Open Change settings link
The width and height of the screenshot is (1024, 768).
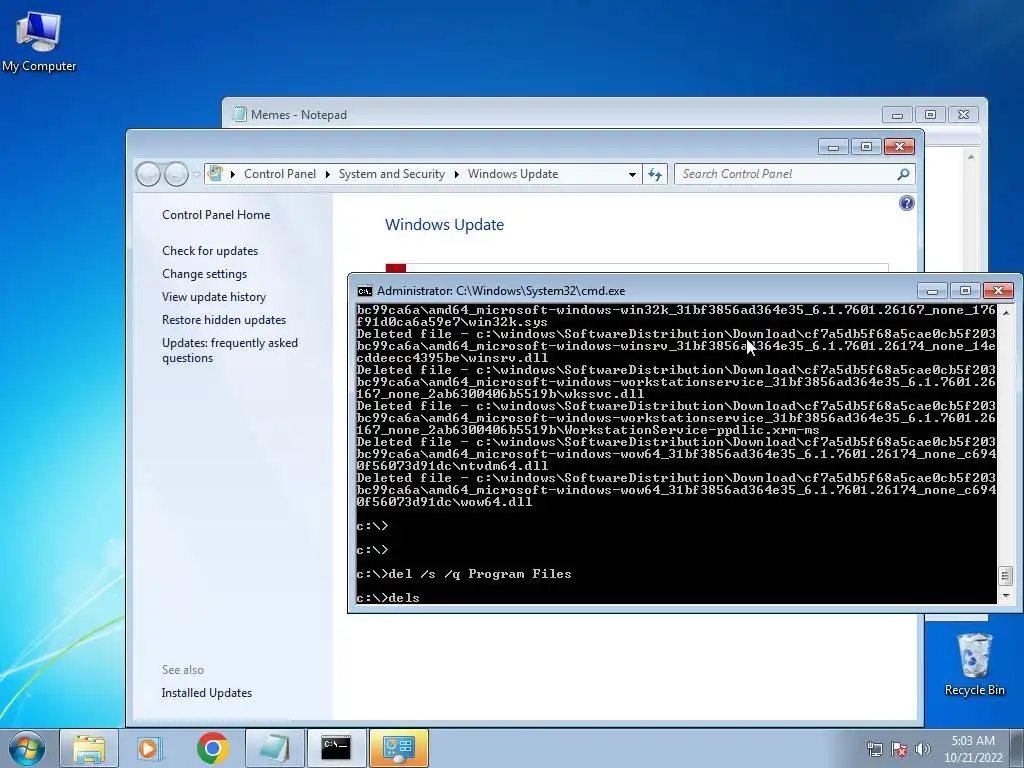(204, 274)
